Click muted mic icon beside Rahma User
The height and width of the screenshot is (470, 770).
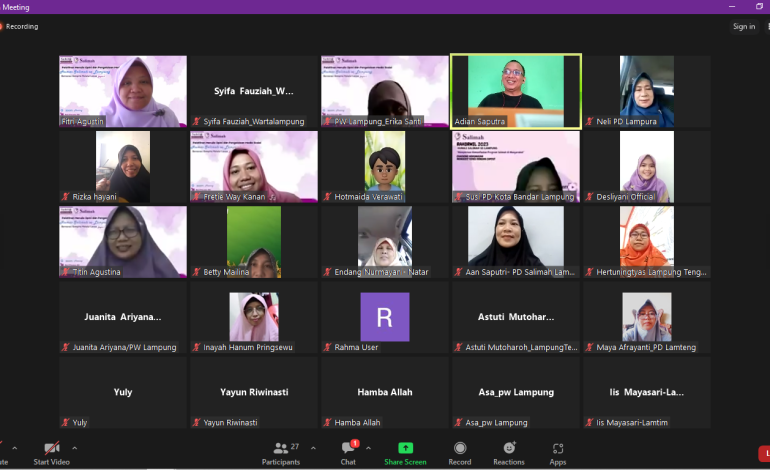pyautogui.click(x=328, y=347)
